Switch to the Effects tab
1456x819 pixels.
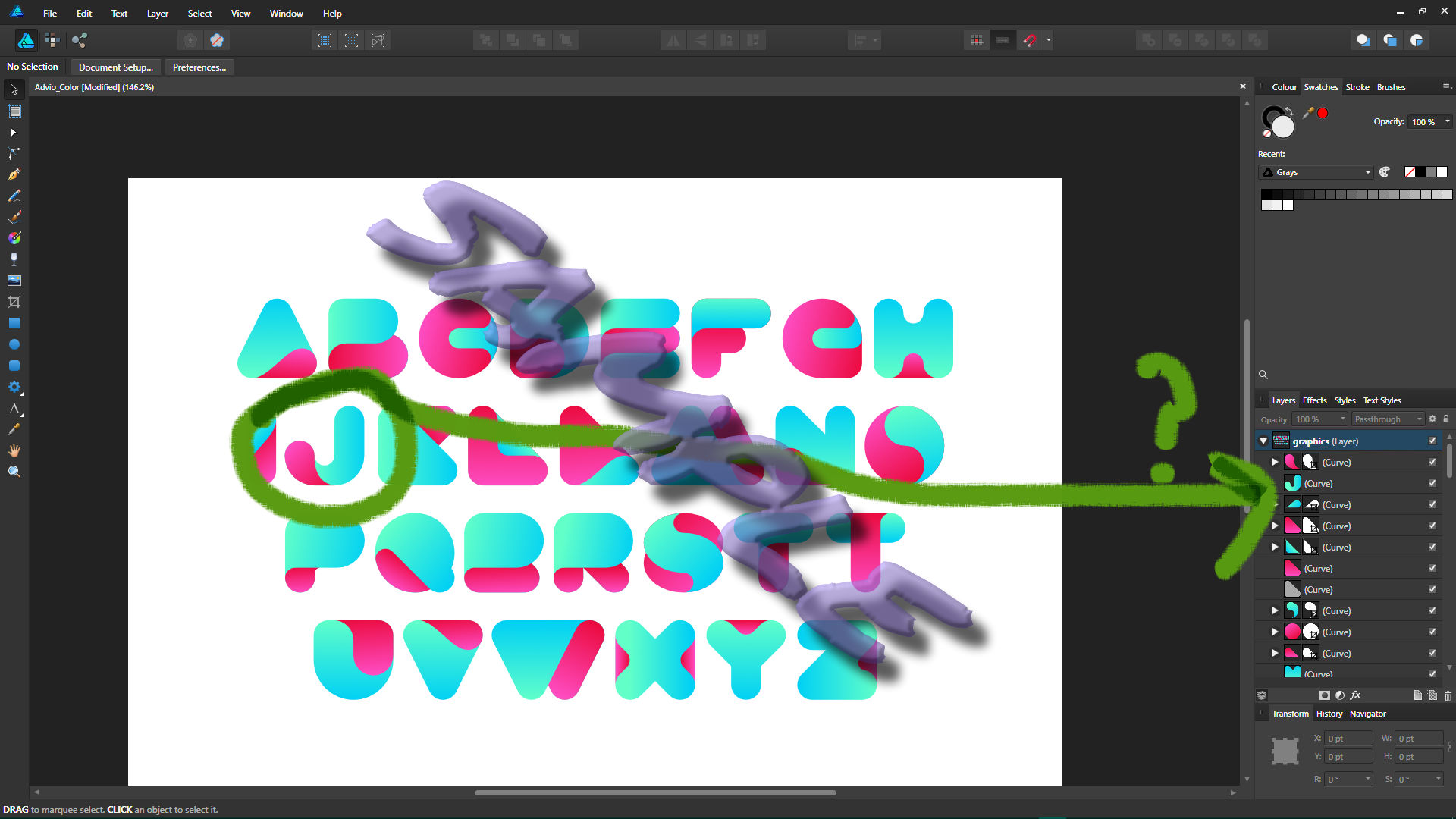click(x=1314, y=400)
